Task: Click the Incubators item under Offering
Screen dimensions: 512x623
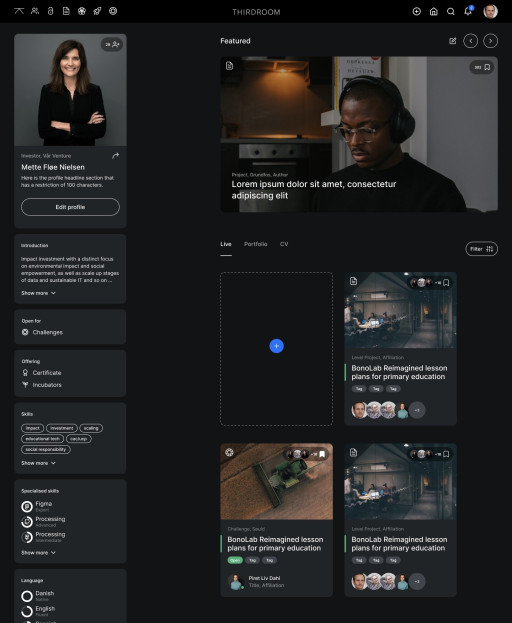Action: tap(41, 385)
